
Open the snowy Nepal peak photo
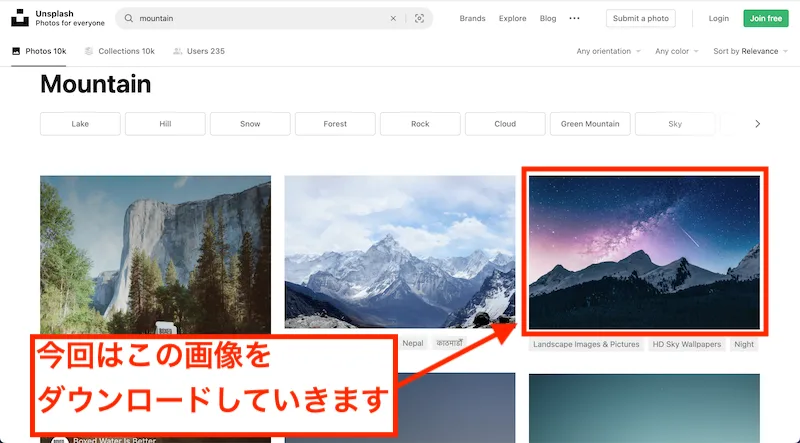400,252
